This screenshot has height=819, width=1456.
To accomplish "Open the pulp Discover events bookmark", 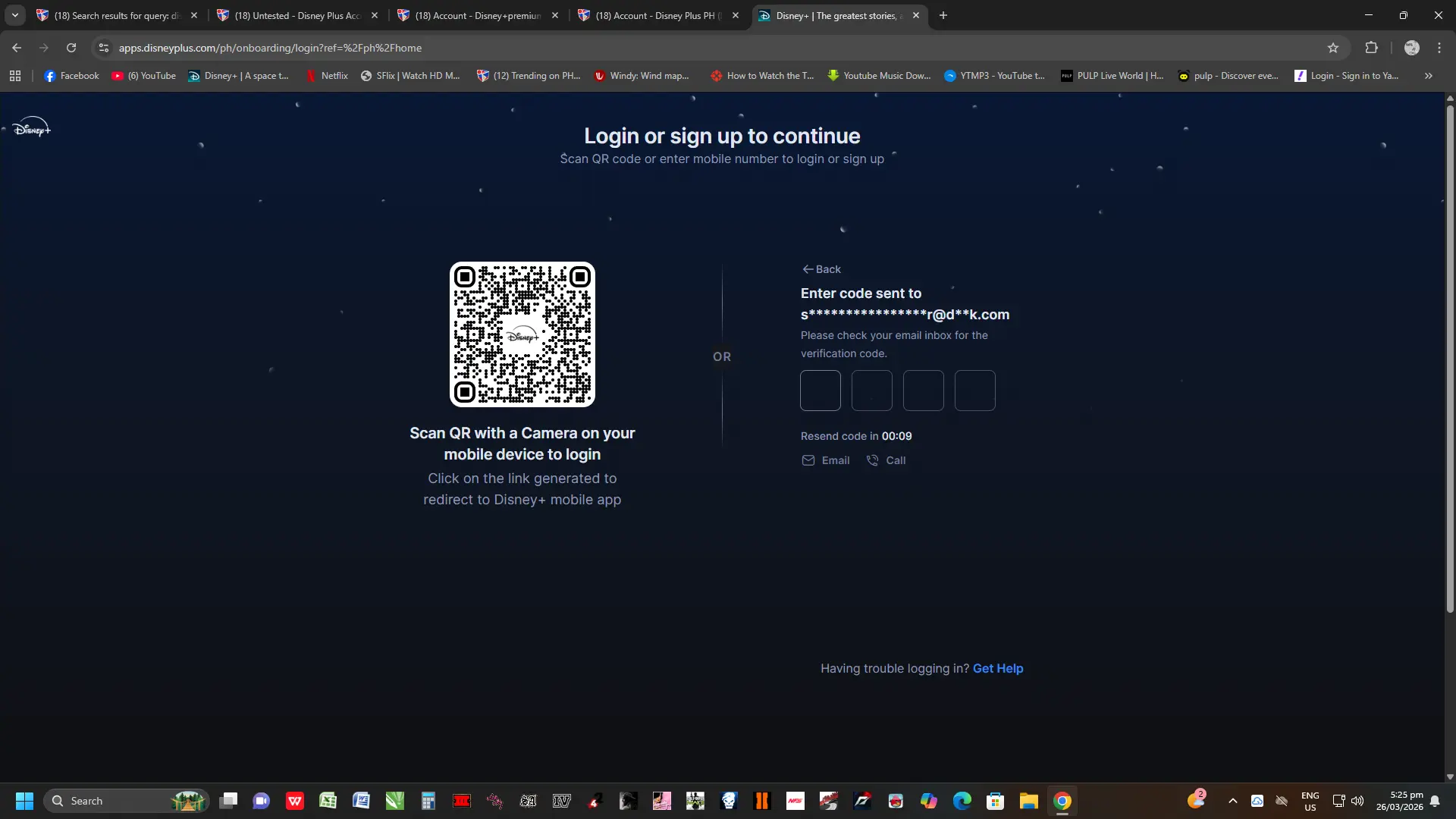I will pos(1228,76).
